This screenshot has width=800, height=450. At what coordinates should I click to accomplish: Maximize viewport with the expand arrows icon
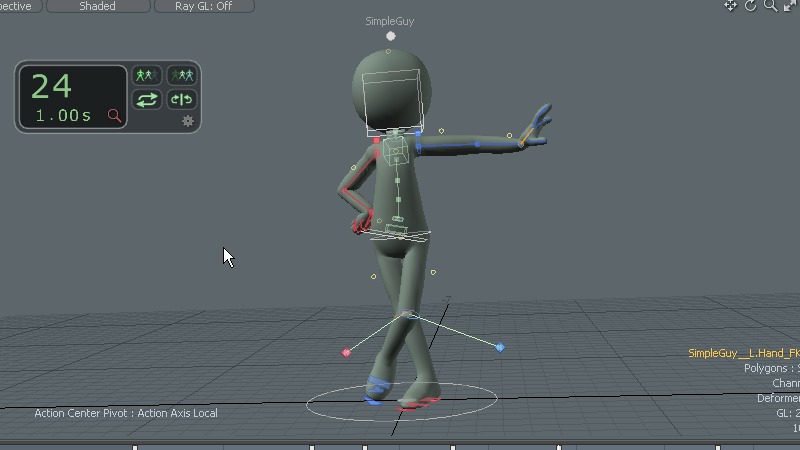pos(791,6)
